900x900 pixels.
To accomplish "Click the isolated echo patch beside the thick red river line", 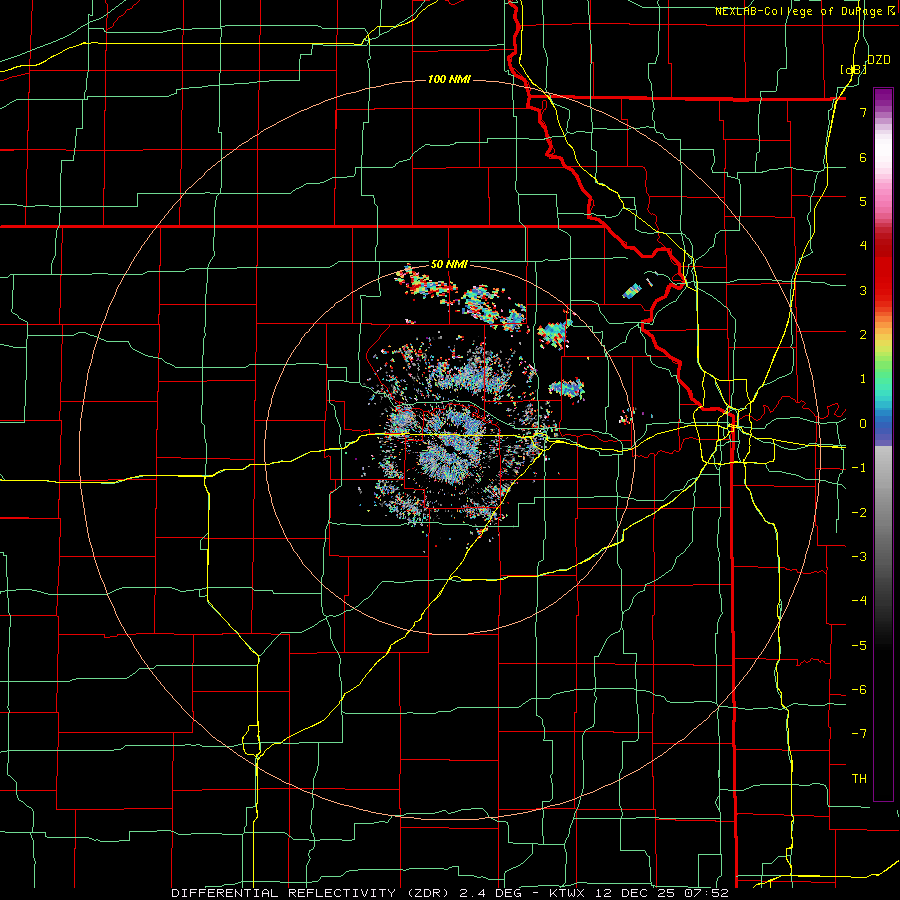I will 632,291.
